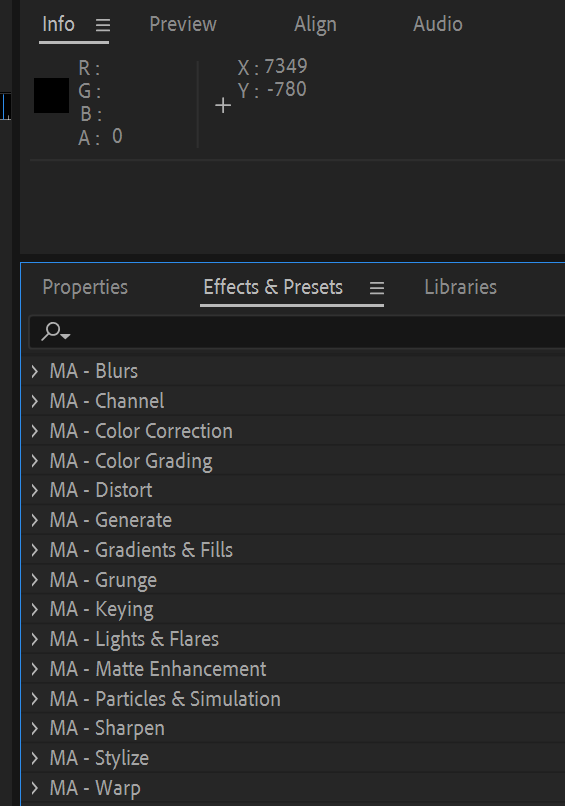This screenshot has height=806, width=565.
Task: Expand the MA - Color Correction folder
Action: 34,431
